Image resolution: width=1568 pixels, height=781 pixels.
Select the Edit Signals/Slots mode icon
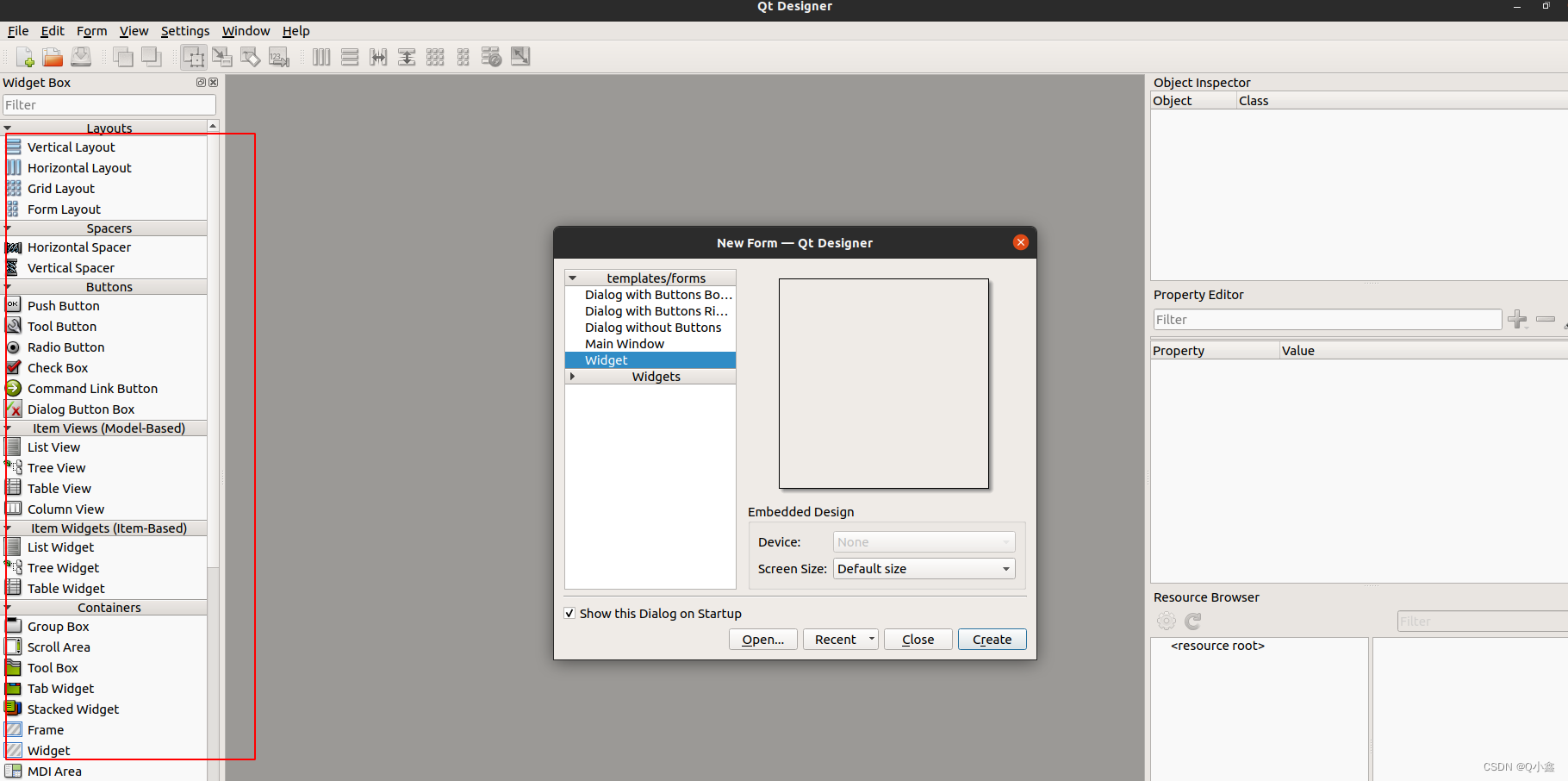(222, 57)
